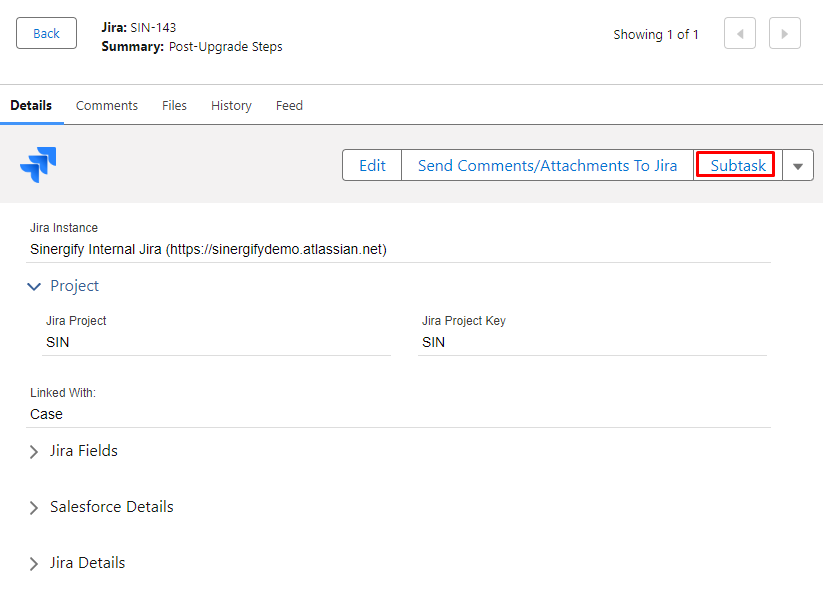The height and width of the screenshot is (591, 823).
Task: Click the Linked With value Case
Action: [46, 414]
